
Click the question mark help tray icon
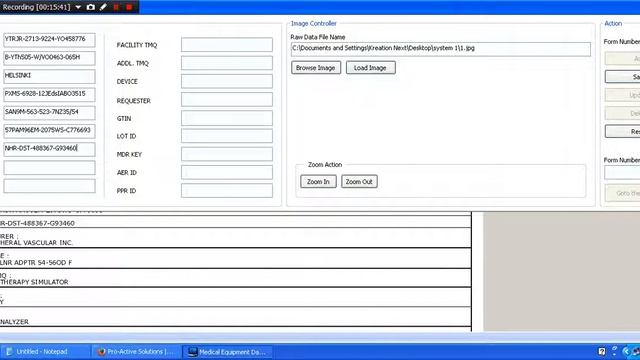602,351
